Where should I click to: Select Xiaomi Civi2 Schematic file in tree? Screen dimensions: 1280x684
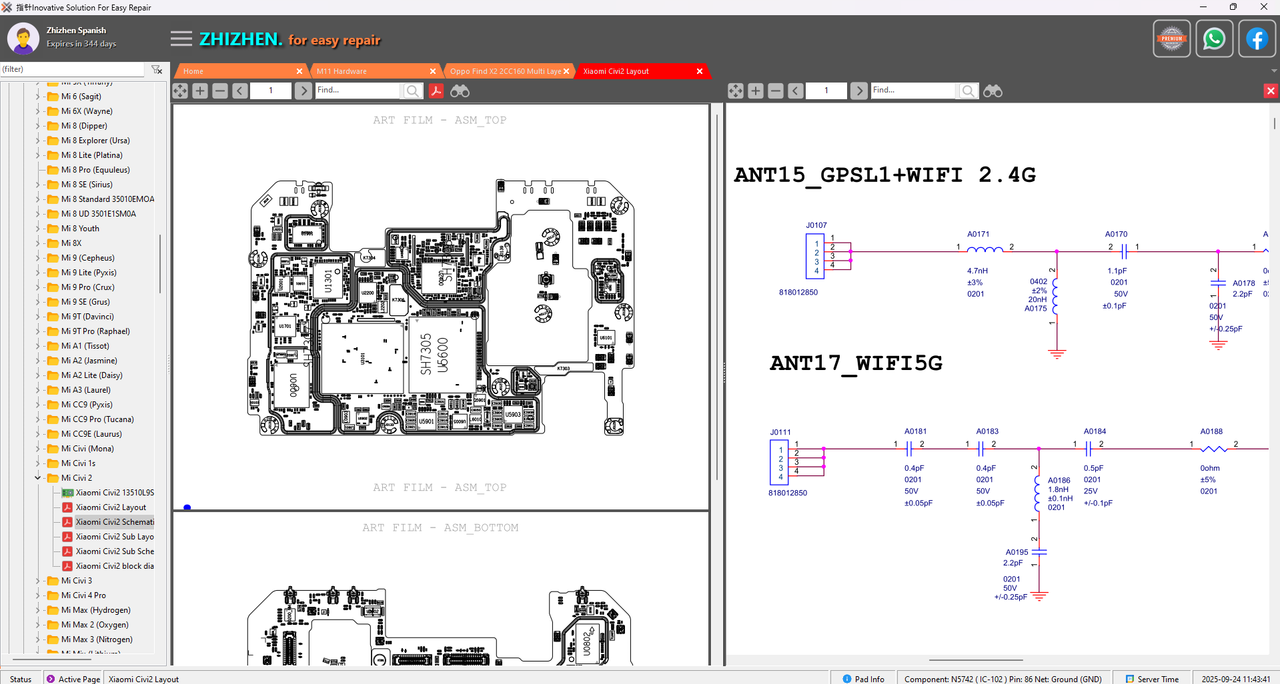click(108, 522)
